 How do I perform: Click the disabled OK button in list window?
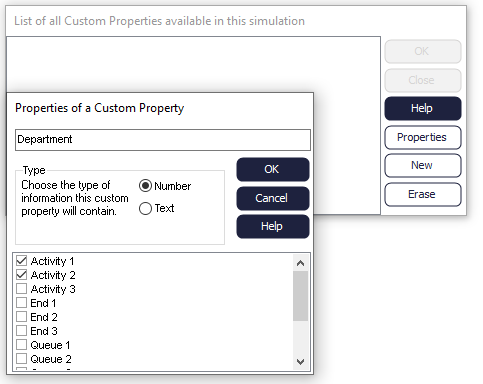(423, 51)
